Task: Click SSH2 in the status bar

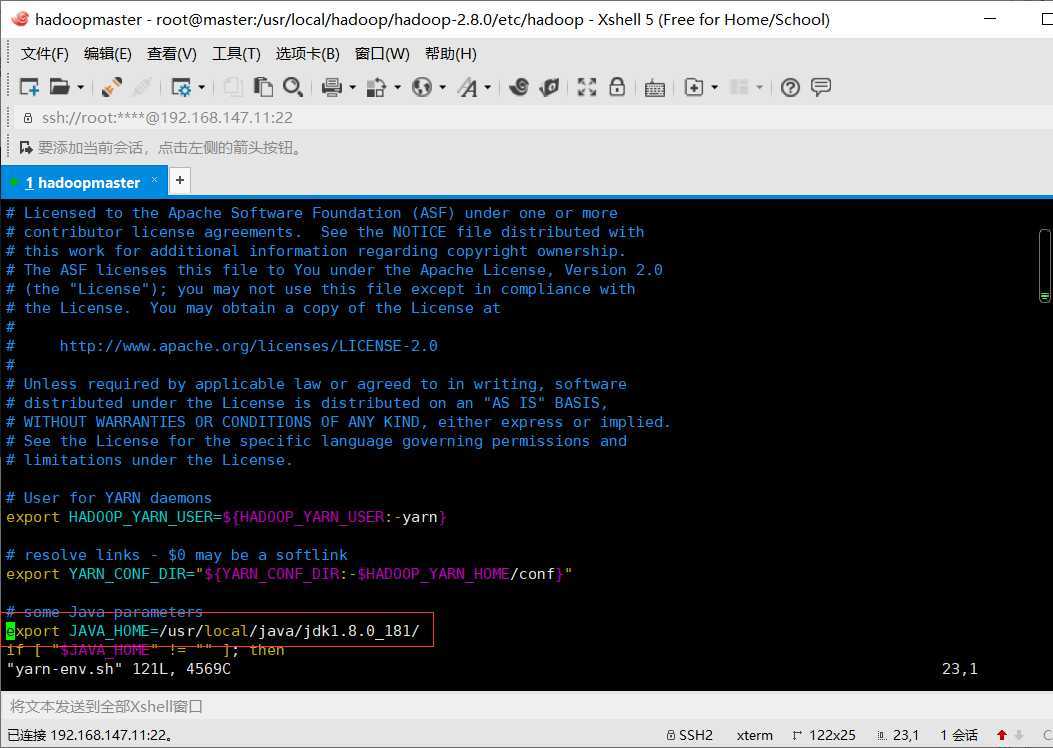Action: coord(690,735)
